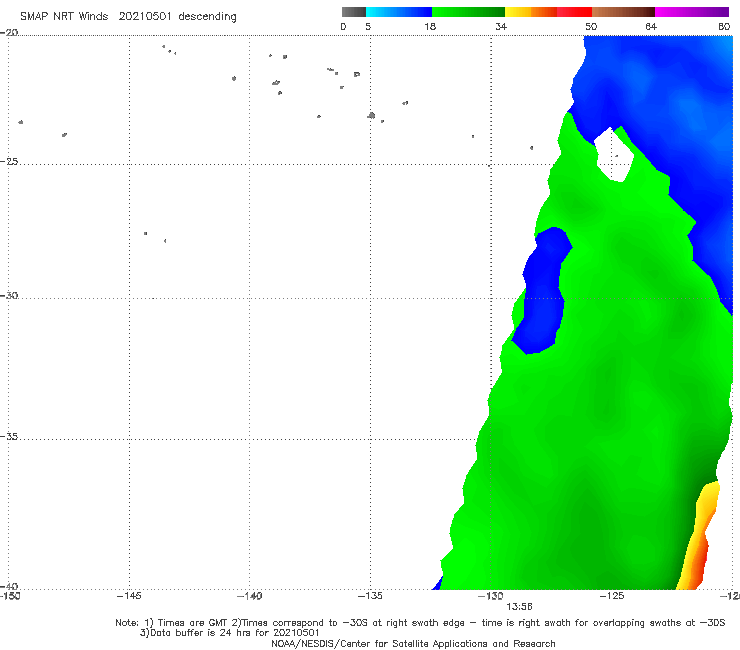Click the gray segment of the color bar

353,12
